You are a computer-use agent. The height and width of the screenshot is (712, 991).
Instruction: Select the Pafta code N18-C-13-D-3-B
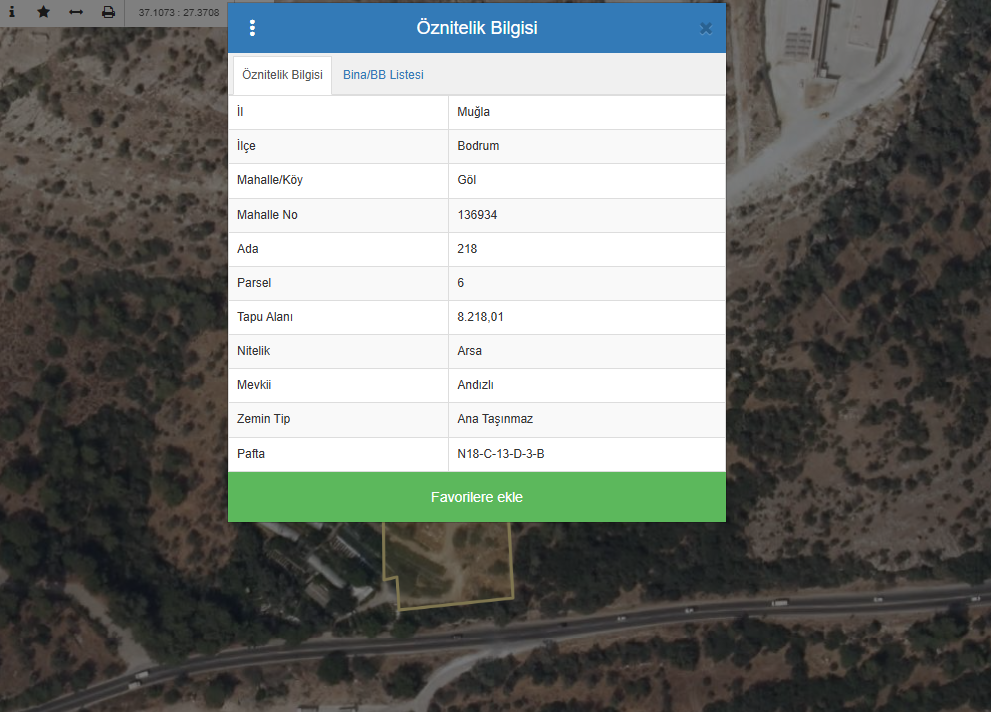(500, 454)
